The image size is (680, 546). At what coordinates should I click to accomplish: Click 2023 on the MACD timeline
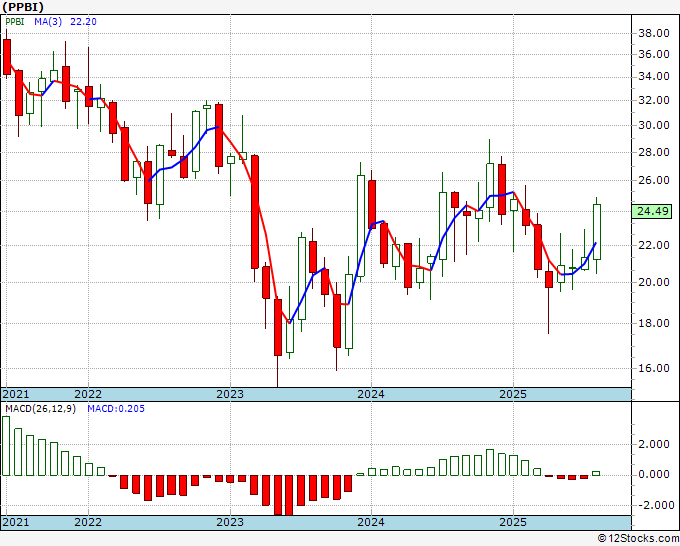[x=230, y=522]
